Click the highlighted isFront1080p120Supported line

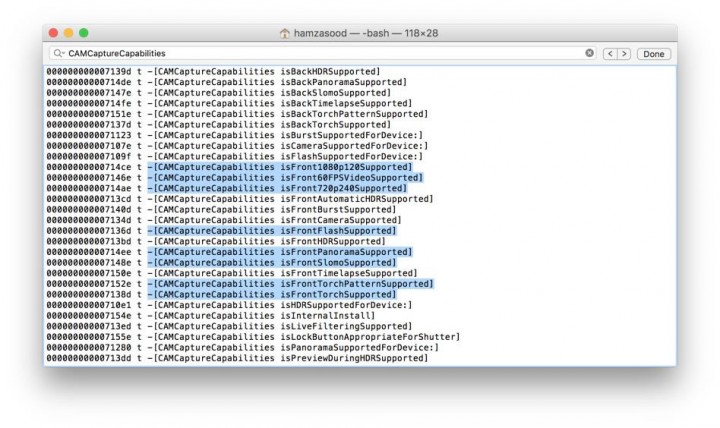[280, 167]
